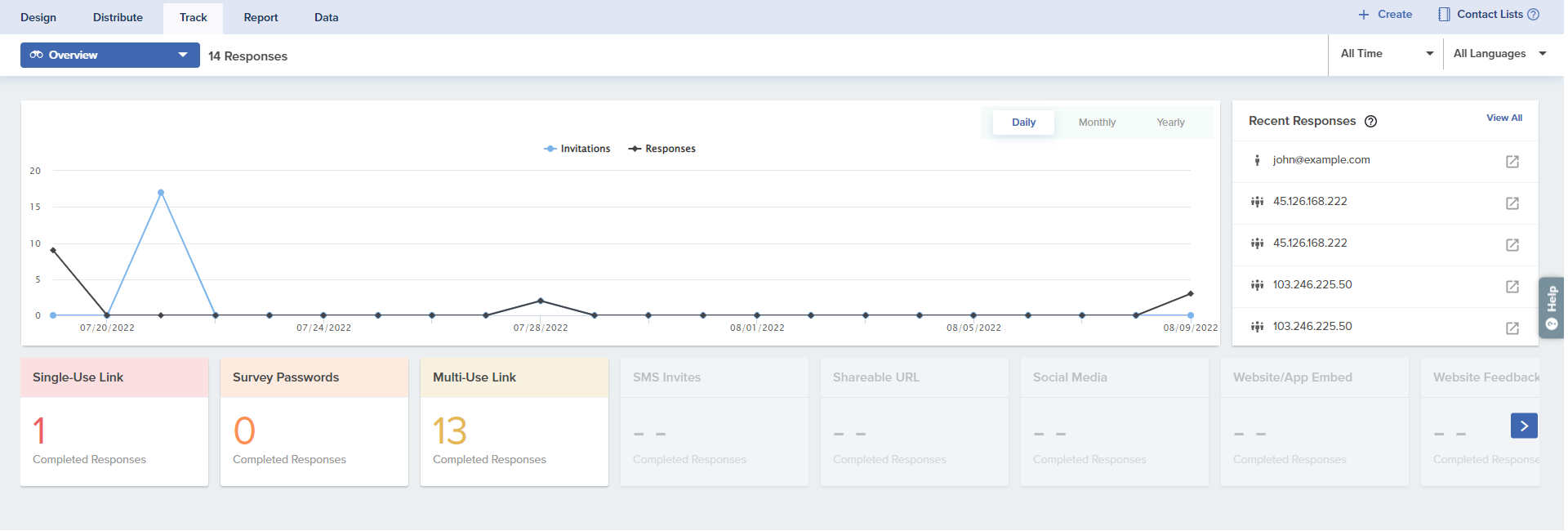Switch to the Distribute tab
This screenshot has width=1568, height=531.
[x=118, y=18]
